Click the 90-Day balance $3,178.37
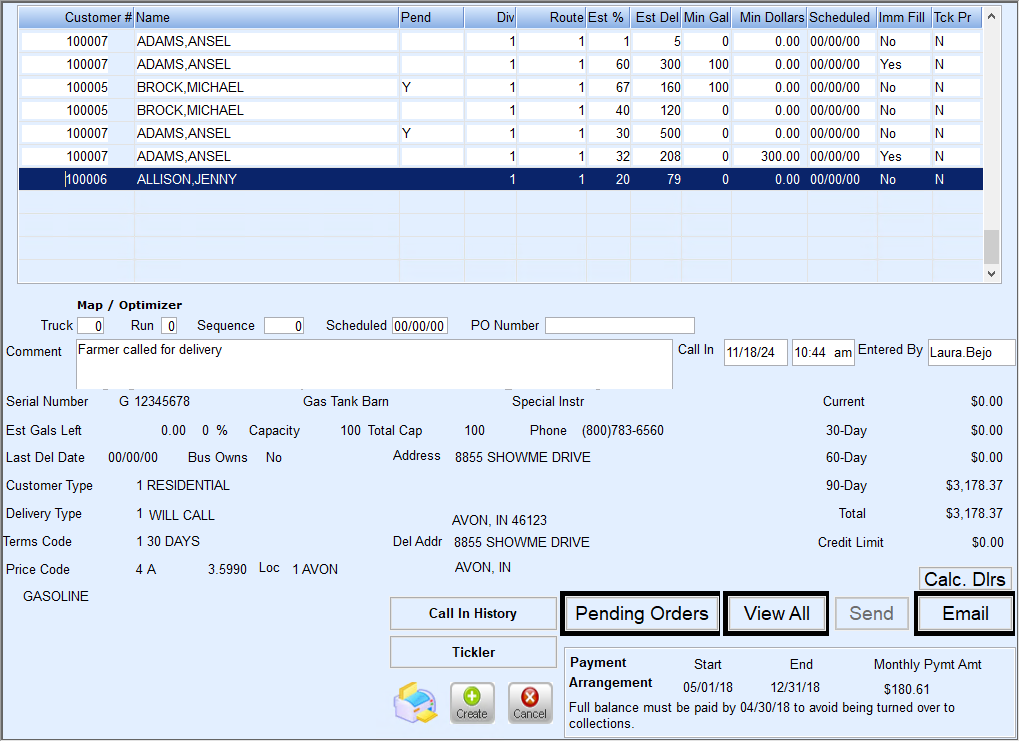 point(974,486)
